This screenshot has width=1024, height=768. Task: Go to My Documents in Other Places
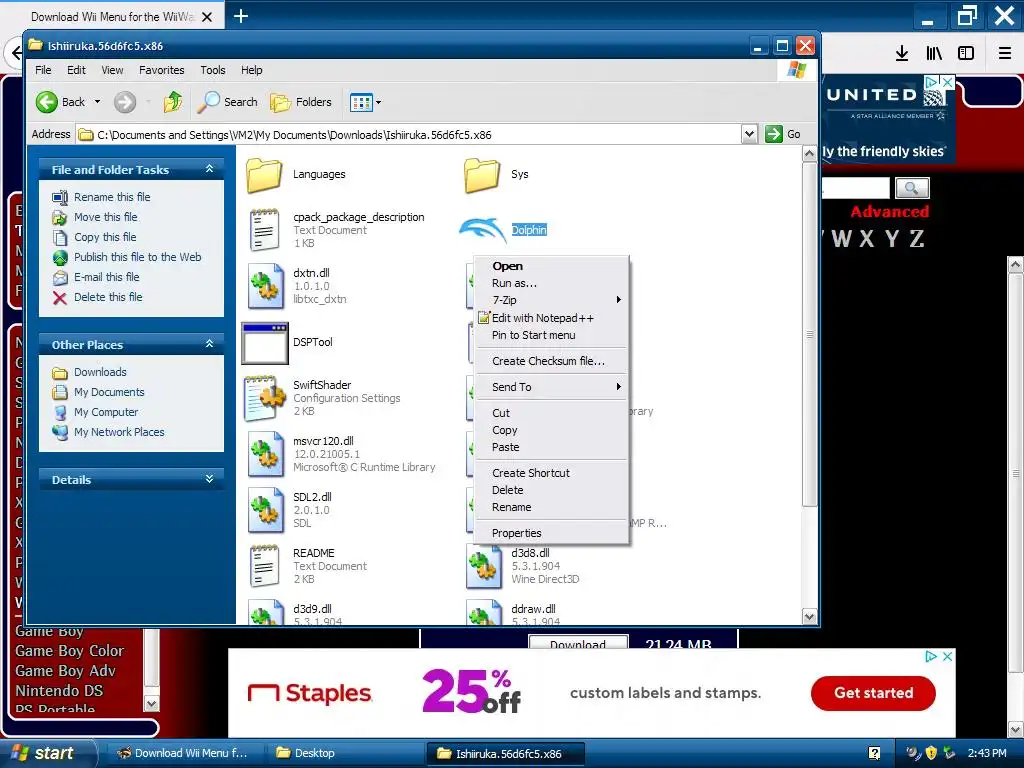109,392
